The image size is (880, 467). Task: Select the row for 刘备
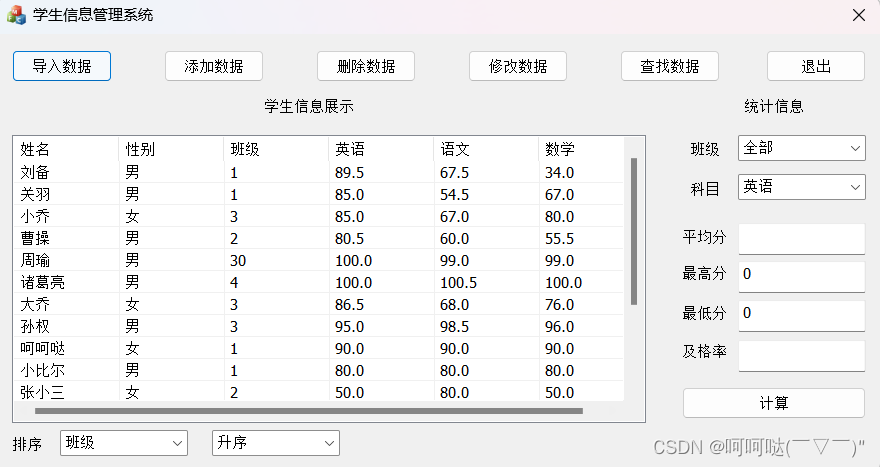pyautogui.click(x=318, y=172)
